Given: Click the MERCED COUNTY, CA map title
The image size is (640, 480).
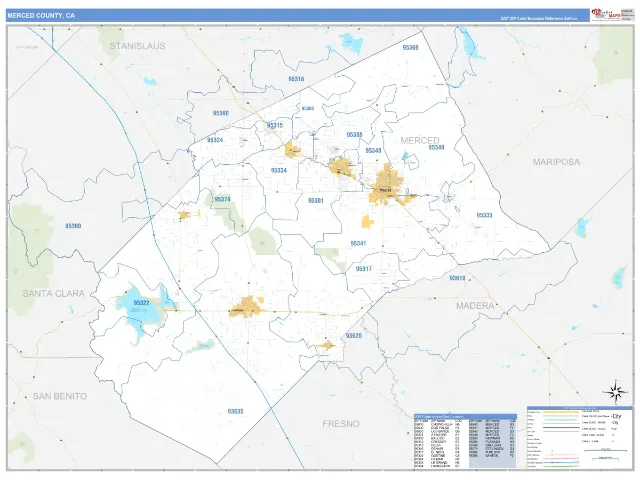Looking at the screenshot, I should point(41,16).
